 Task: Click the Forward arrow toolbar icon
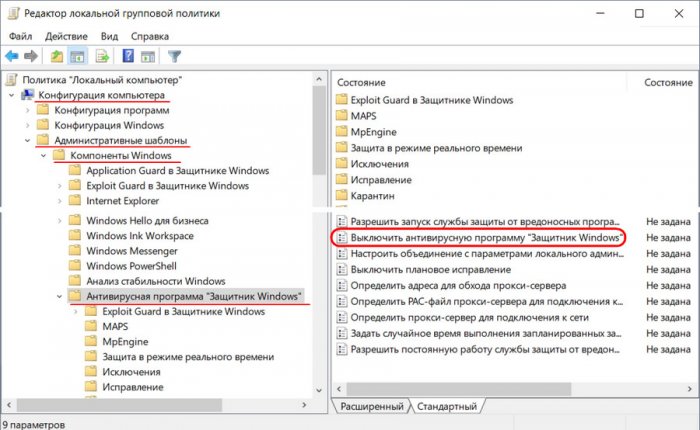[31, 56]
